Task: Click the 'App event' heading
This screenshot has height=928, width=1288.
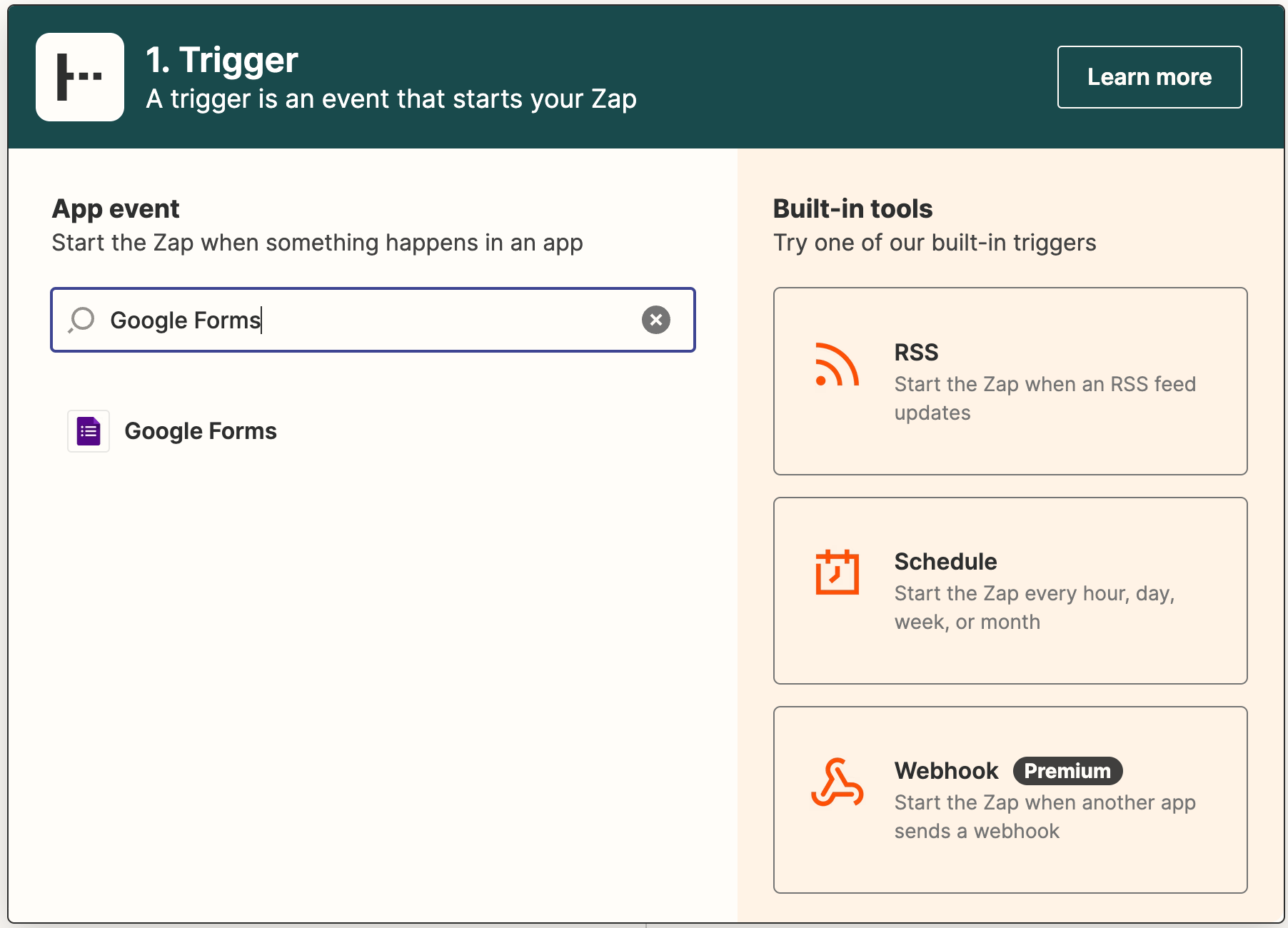Action: coord(116,209)
